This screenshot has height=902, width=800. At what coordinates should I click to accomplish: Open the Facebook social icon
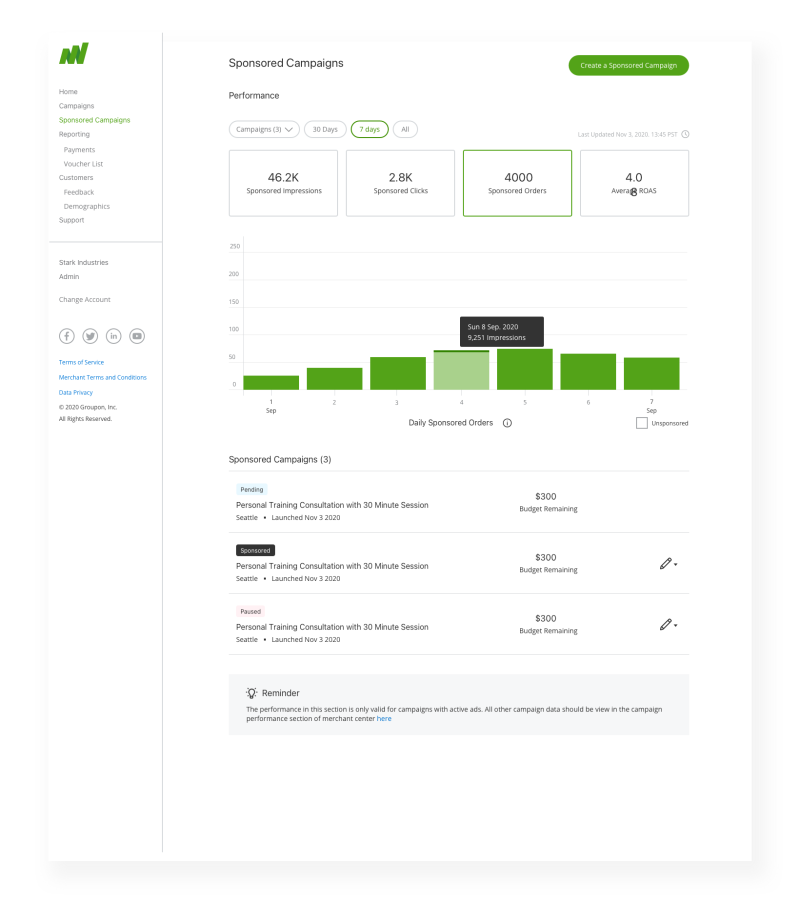pos(67,336)
